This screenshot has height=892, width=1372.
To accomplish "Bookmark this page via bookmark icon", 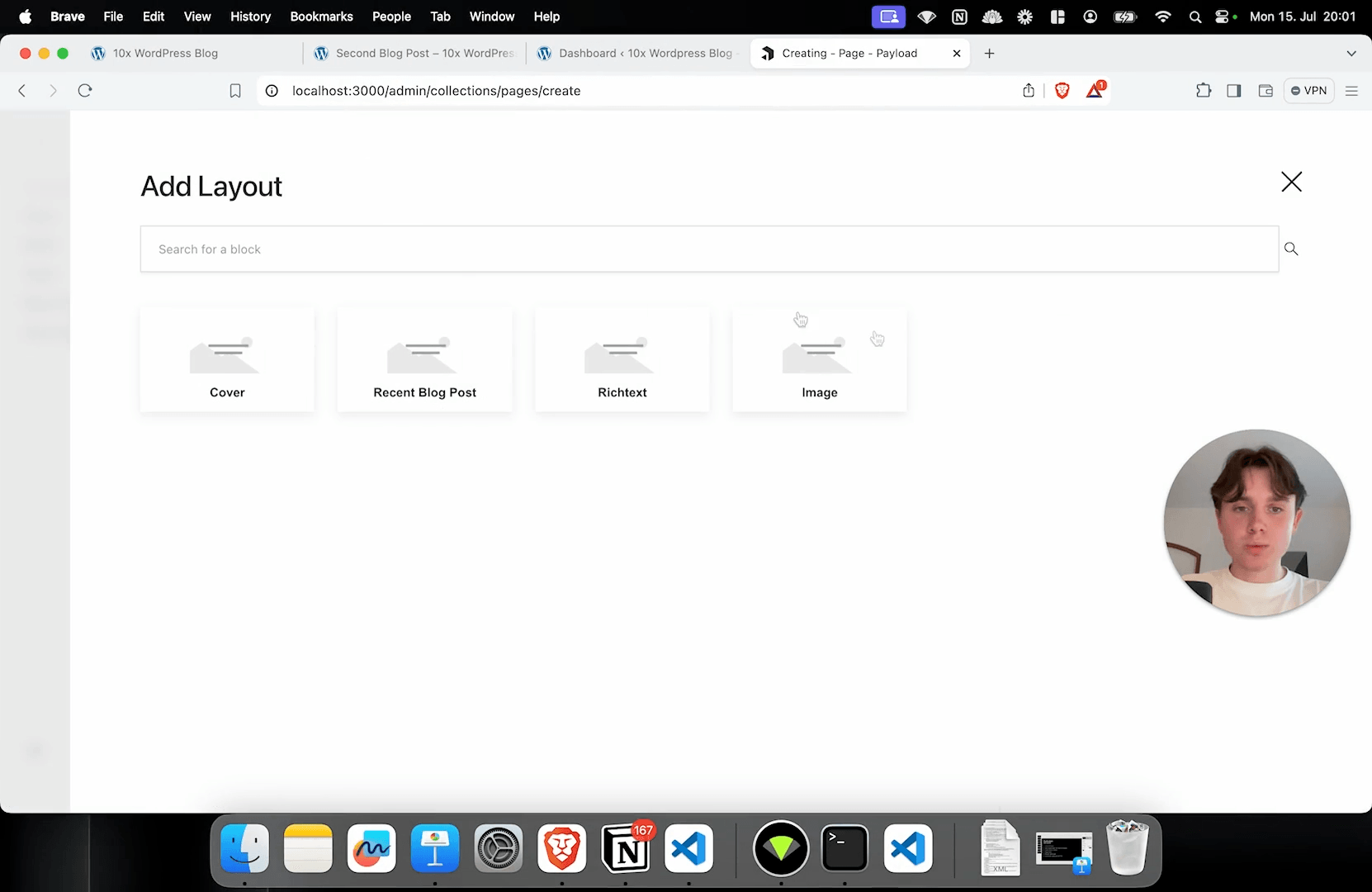I will click(x=235, y=91).
